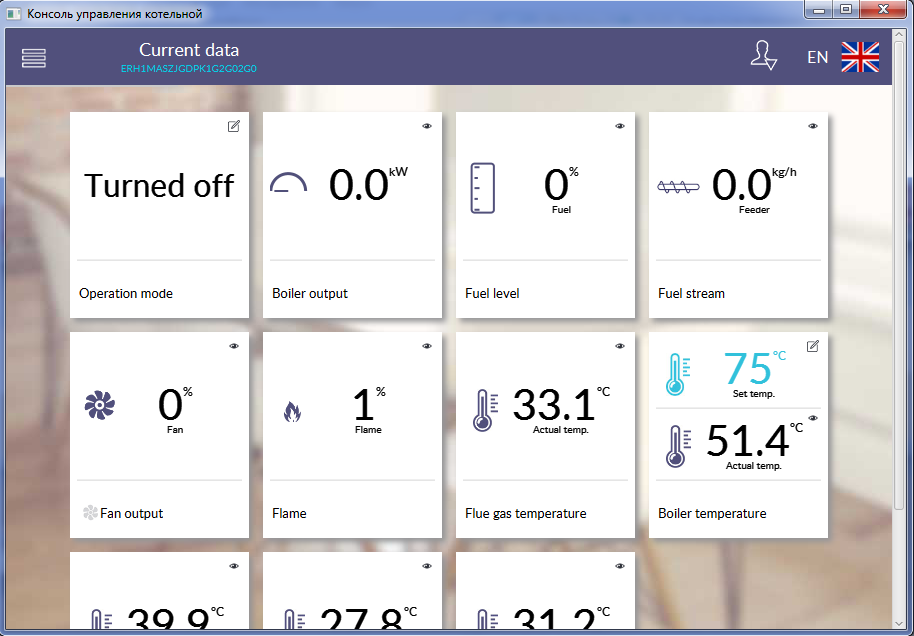Image resolution: width=914 pixels, height=636 pixels.
Task: Click the Fan output card label
Action: [x=132, y=513]
